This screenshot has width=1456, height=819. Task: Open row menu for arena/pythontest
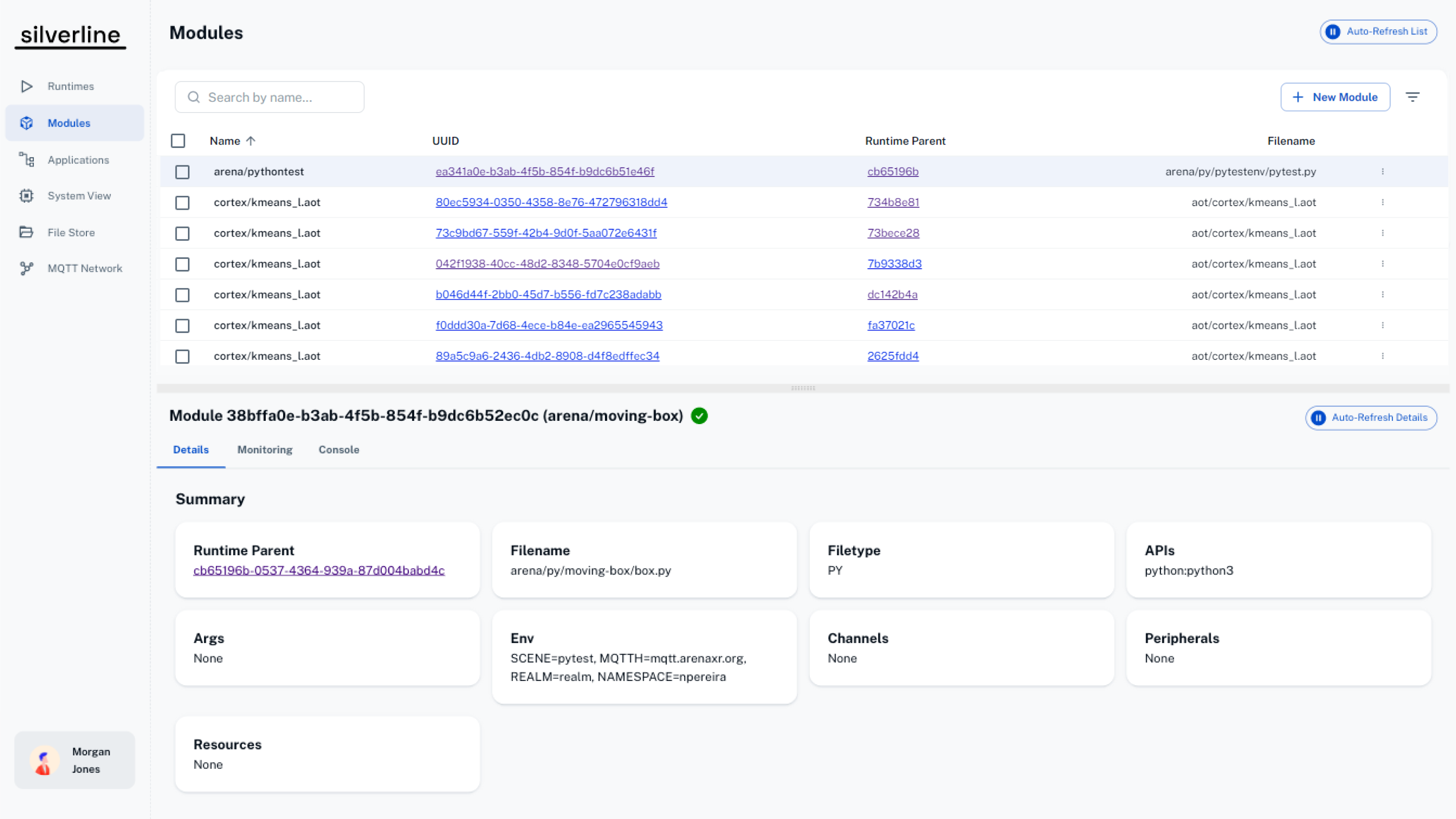point(1383,172)
